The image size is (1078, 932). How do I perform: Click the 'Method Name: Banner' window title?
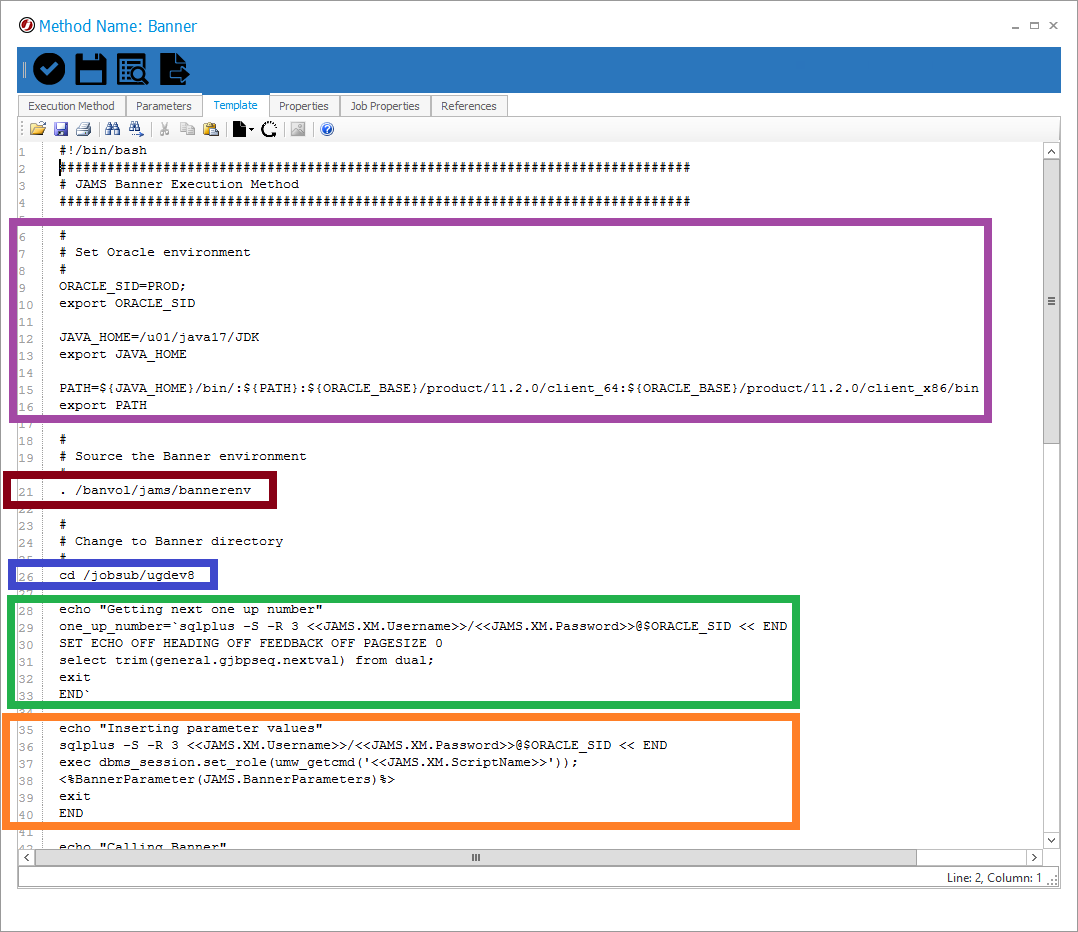point(118,26)
